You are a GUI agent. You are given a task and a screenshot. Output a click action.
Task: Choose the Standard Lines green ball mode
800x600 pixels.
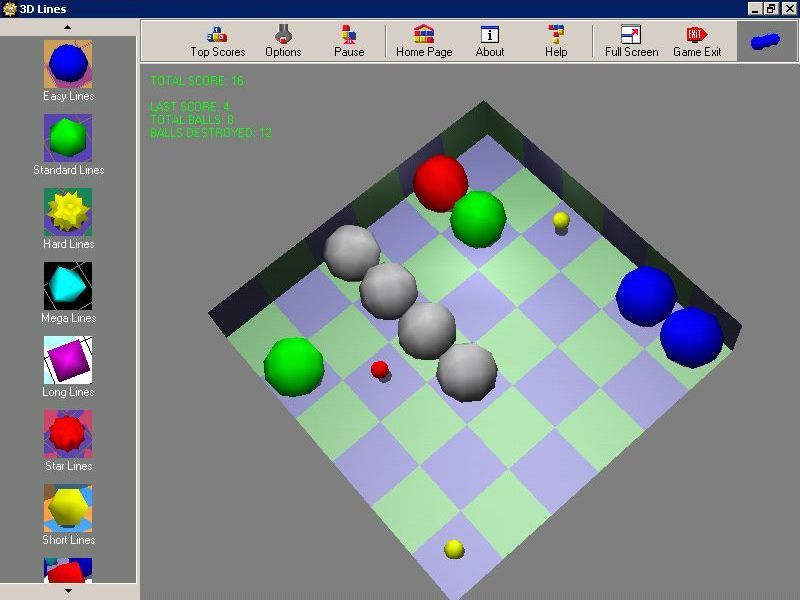pyautogui.click(x=68, y=138)
